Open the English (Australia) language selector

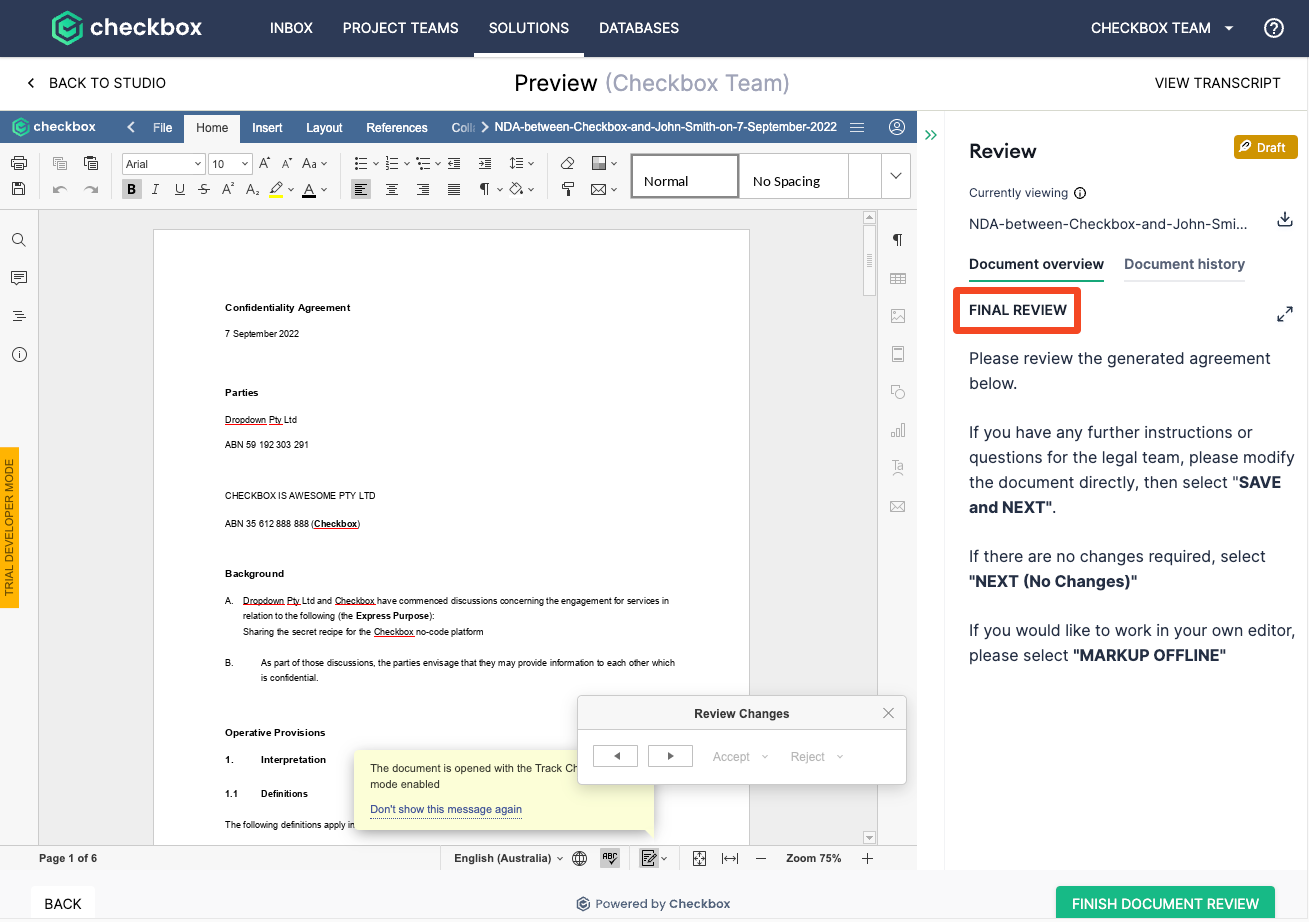(509, 858)
